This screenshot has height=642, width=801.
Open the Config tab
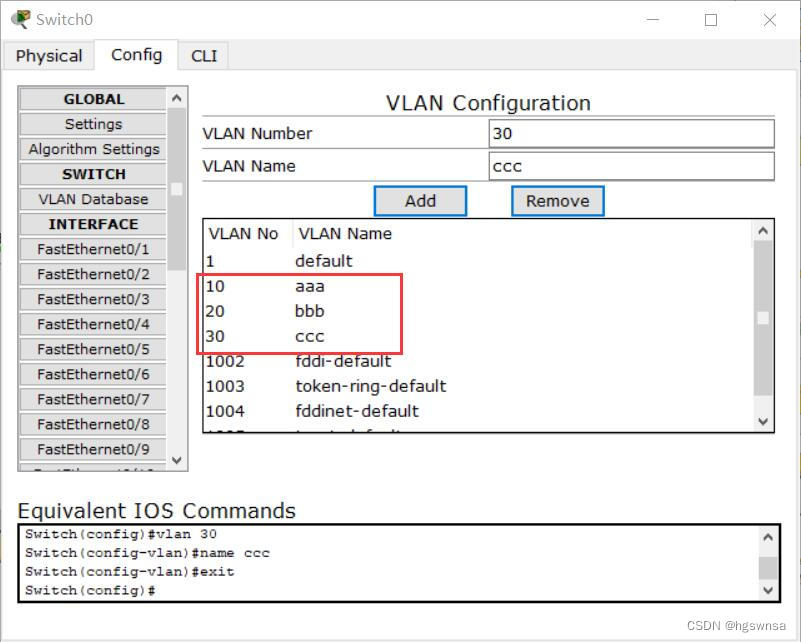click(x=136, y=54)
